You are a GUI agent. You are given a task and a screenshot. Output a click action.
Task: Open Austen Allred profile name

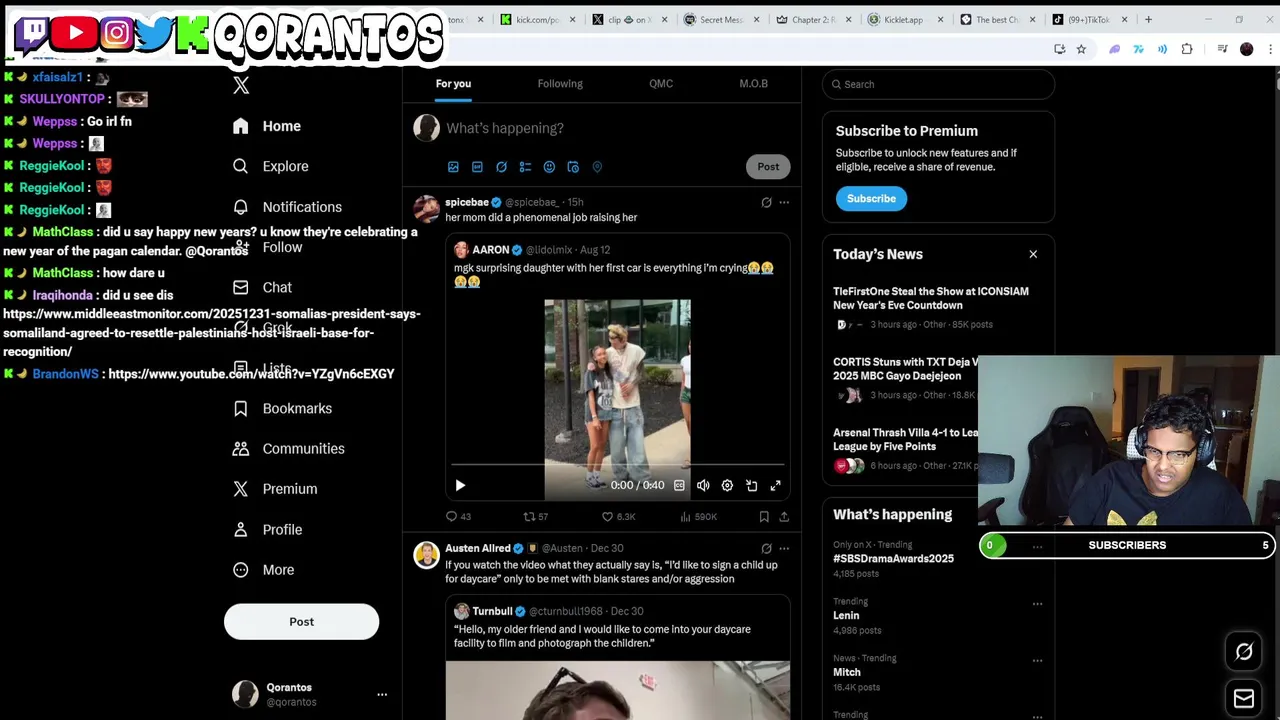point(477,548)
